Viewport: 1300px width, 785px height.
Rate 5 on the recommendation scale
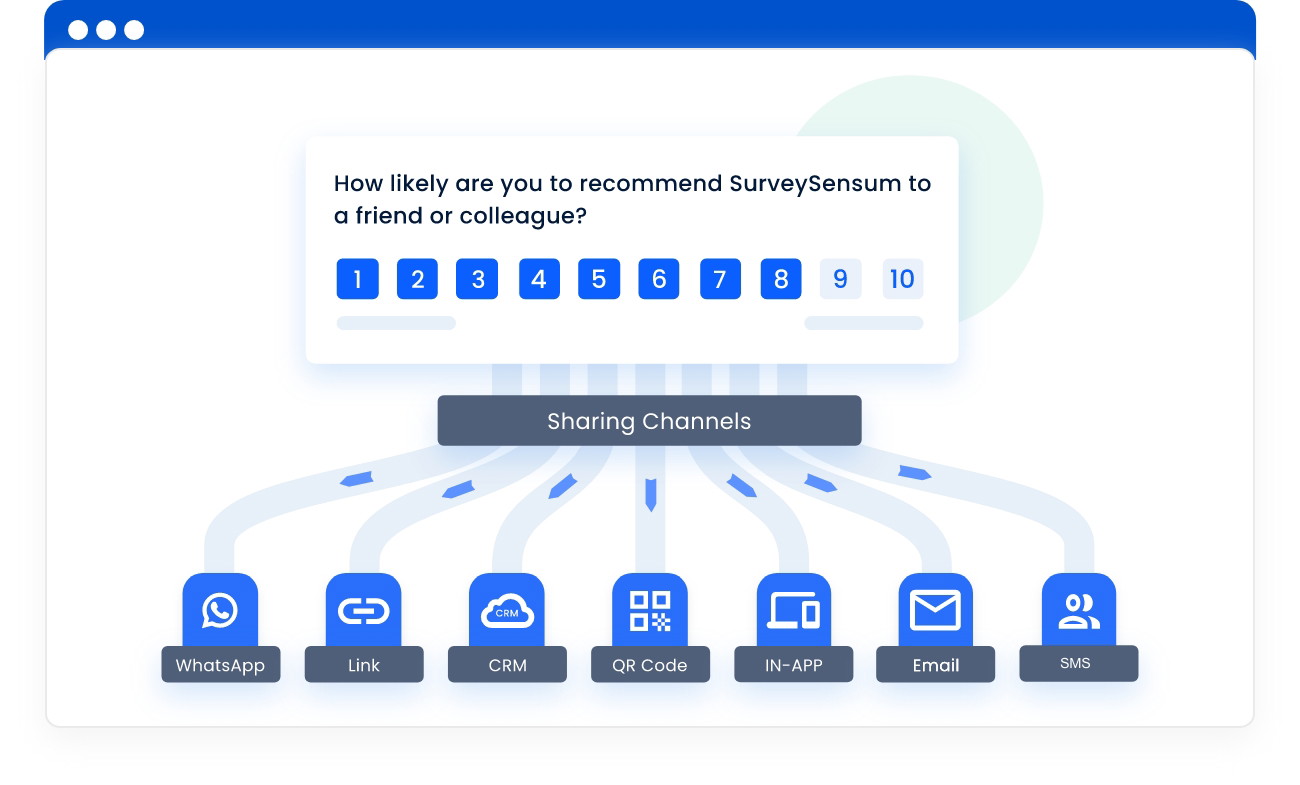coord(599,279)
